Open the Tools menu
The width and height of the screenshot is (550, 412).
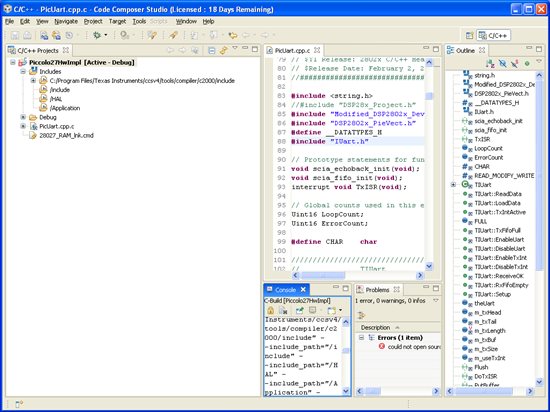tap(139, 21)
